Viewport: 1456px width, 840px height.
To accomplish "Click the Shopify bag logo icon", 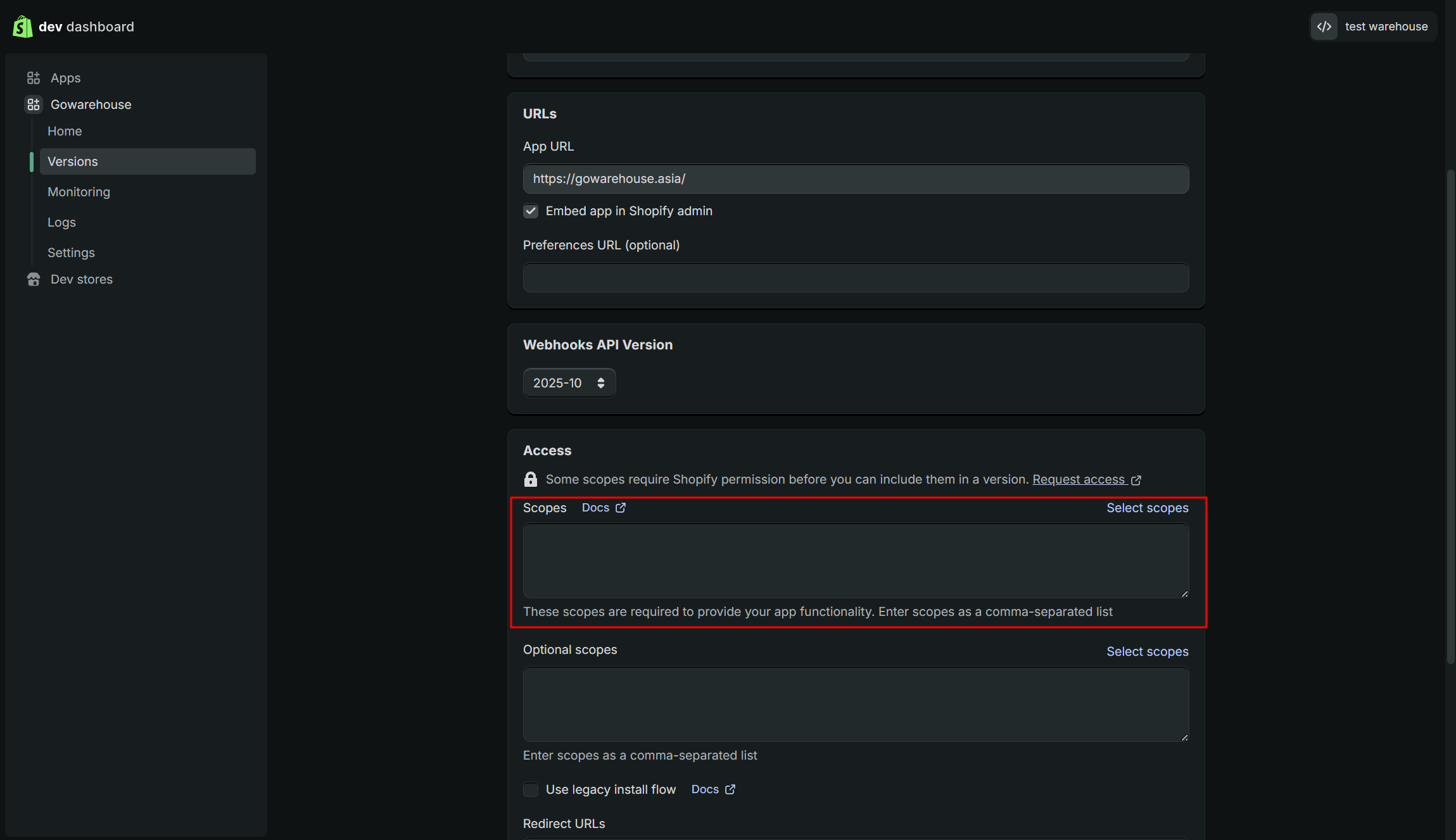I will tap(23, 27).
